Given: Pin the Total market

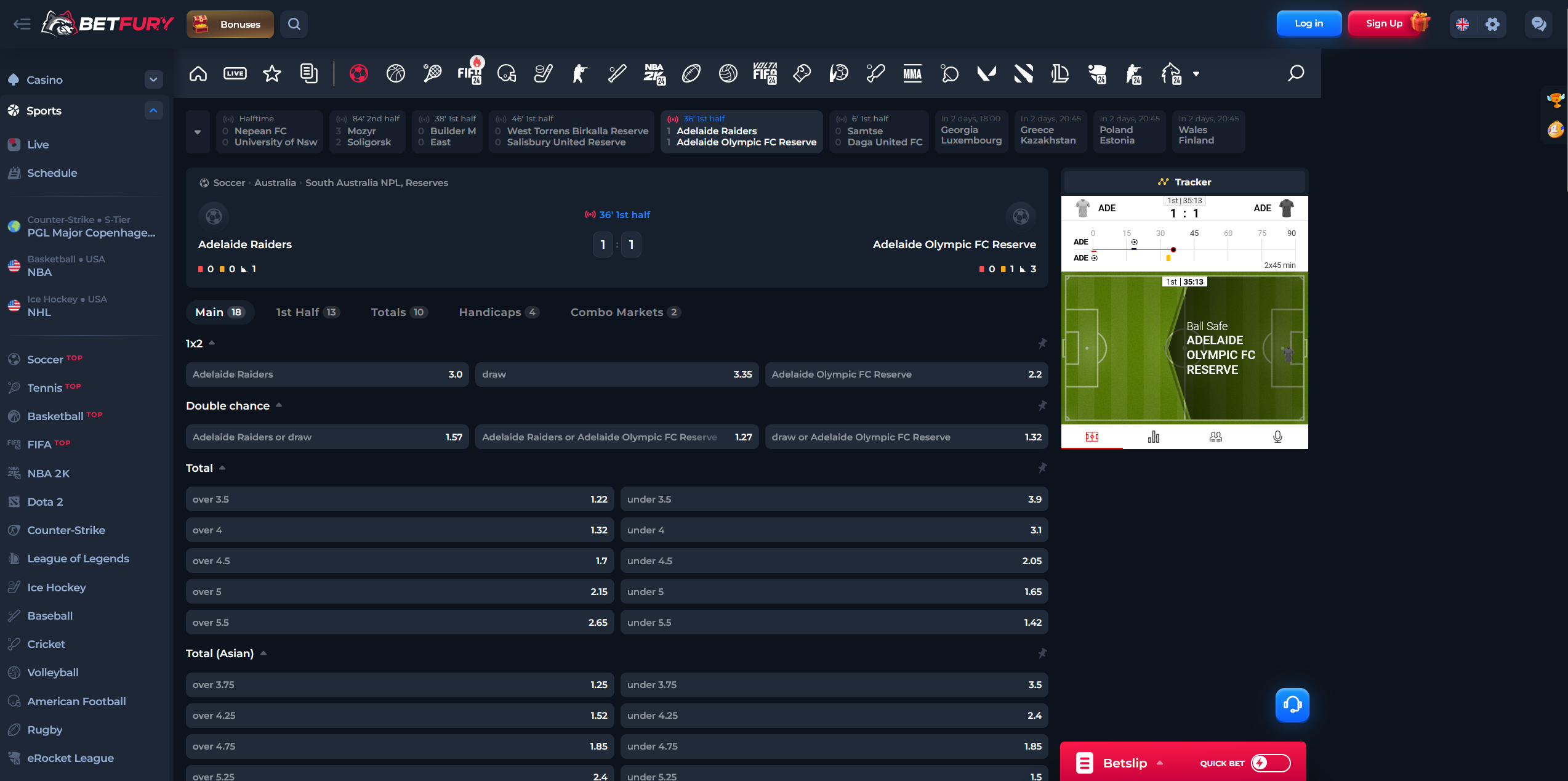Looking at the screenshot, I should pyautogui.click(x=1042, y=468).
